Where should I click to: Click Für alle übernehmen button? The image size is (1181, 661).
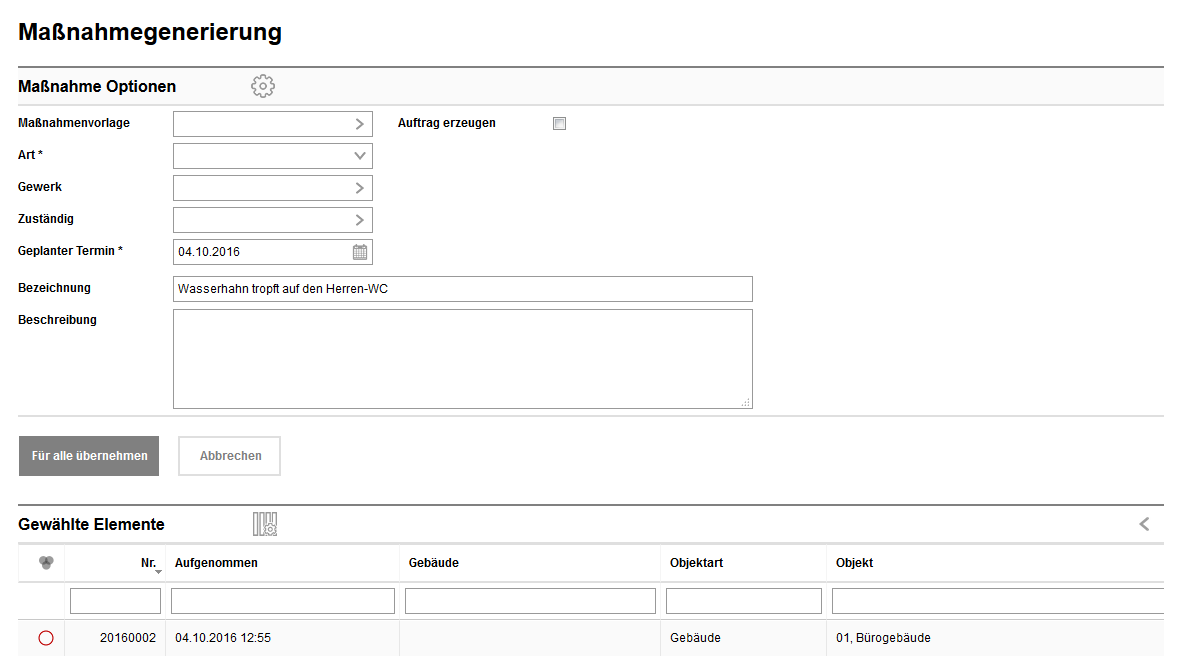pos(89,456)
